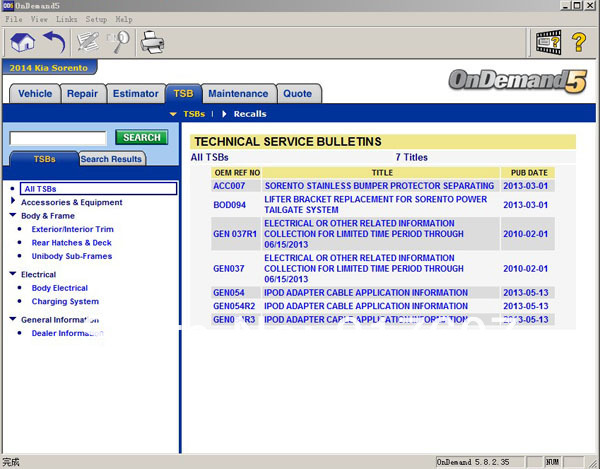Select the TSBs sub-navigation link
This screenshot has width=600, height=469.
pyautogui.click(x=194, y=114)
